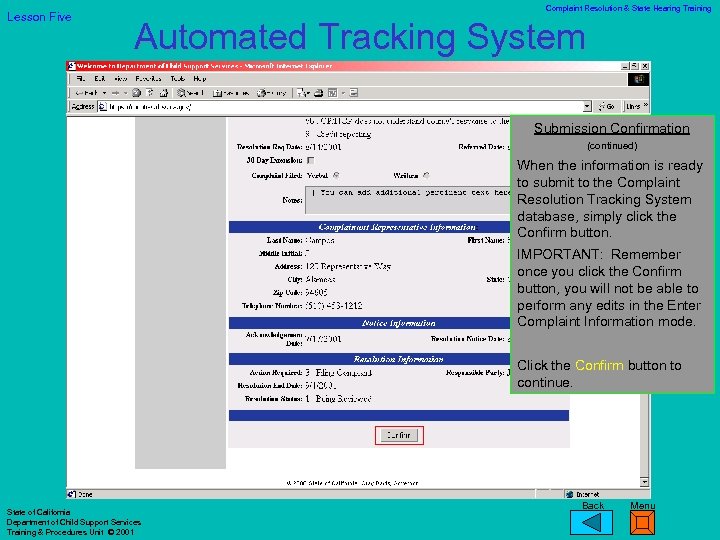The width and height of the screenshot is (720, 540).
Task: Click the Address value text
Action: pos(348,266)
